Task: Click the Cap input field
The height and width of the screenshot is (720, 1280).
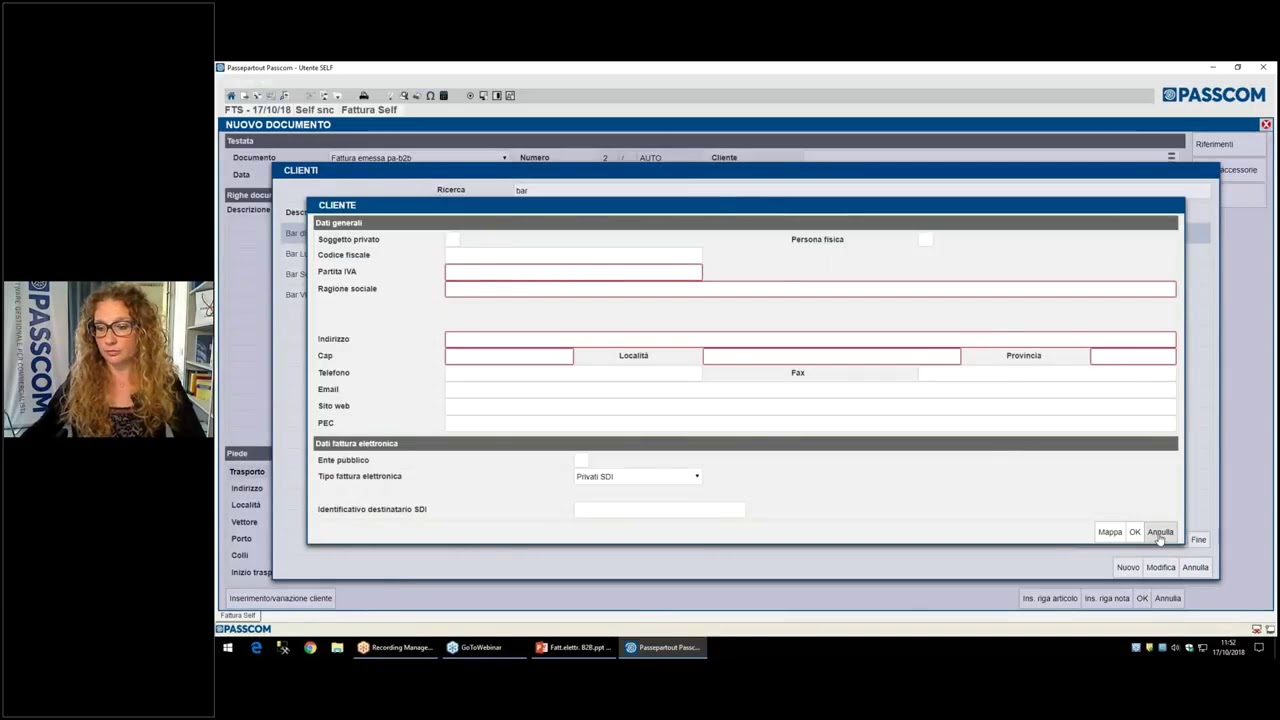Action: tap(509, 356)
